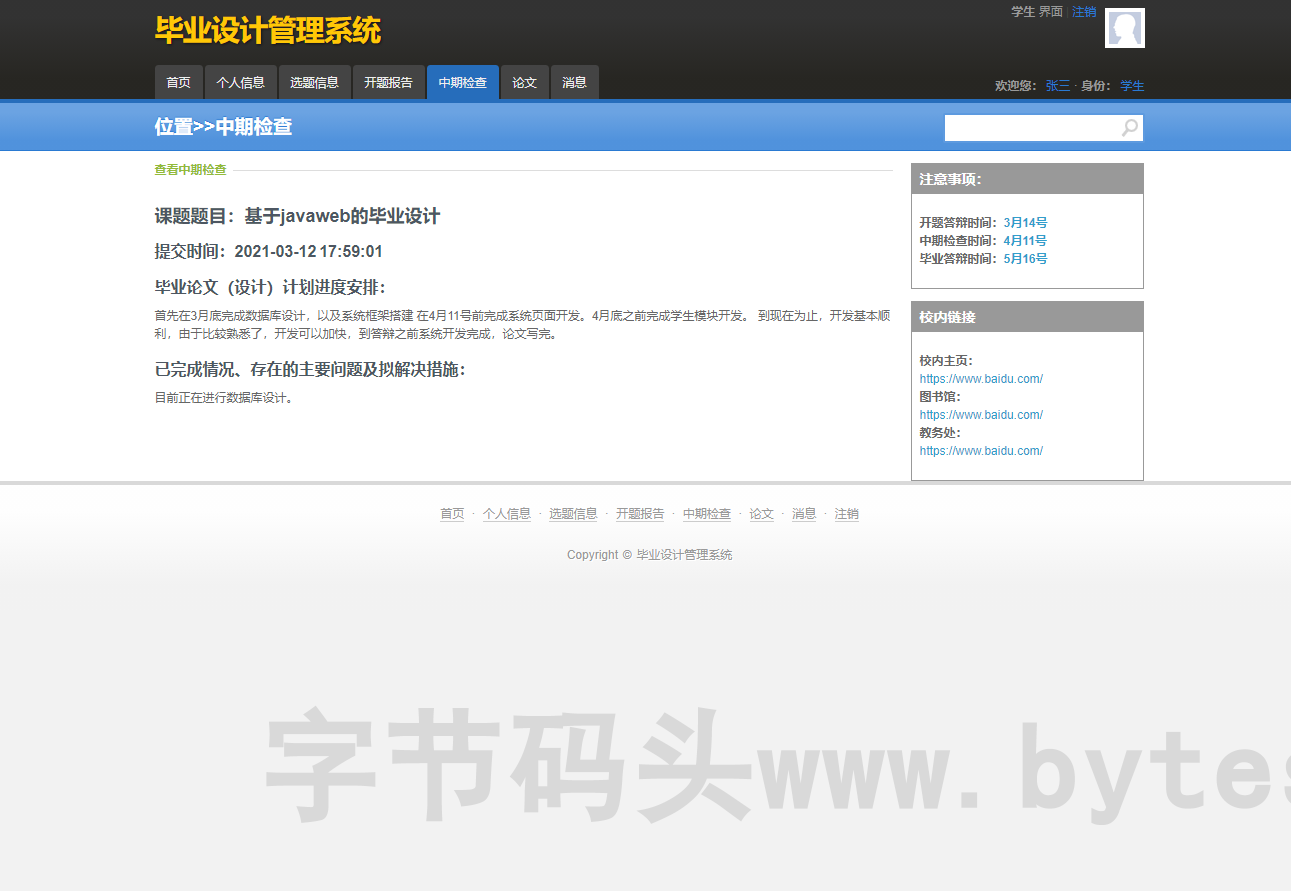Click the text 目前正在进行数据库设计。
The width and height of the screenshot is (1291, 891).
point(224,398)
